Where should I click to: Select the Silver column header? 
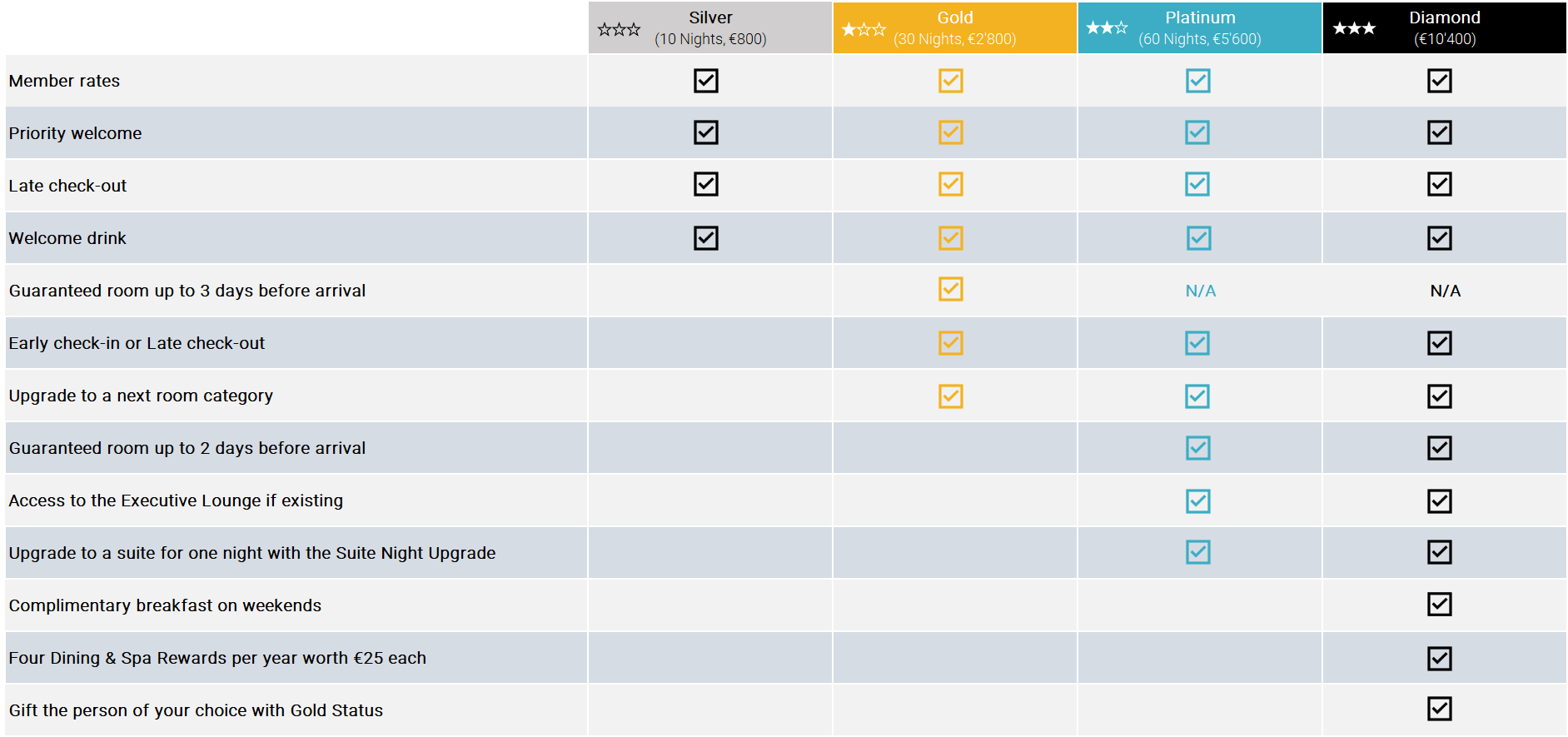[x=710, y=27]
